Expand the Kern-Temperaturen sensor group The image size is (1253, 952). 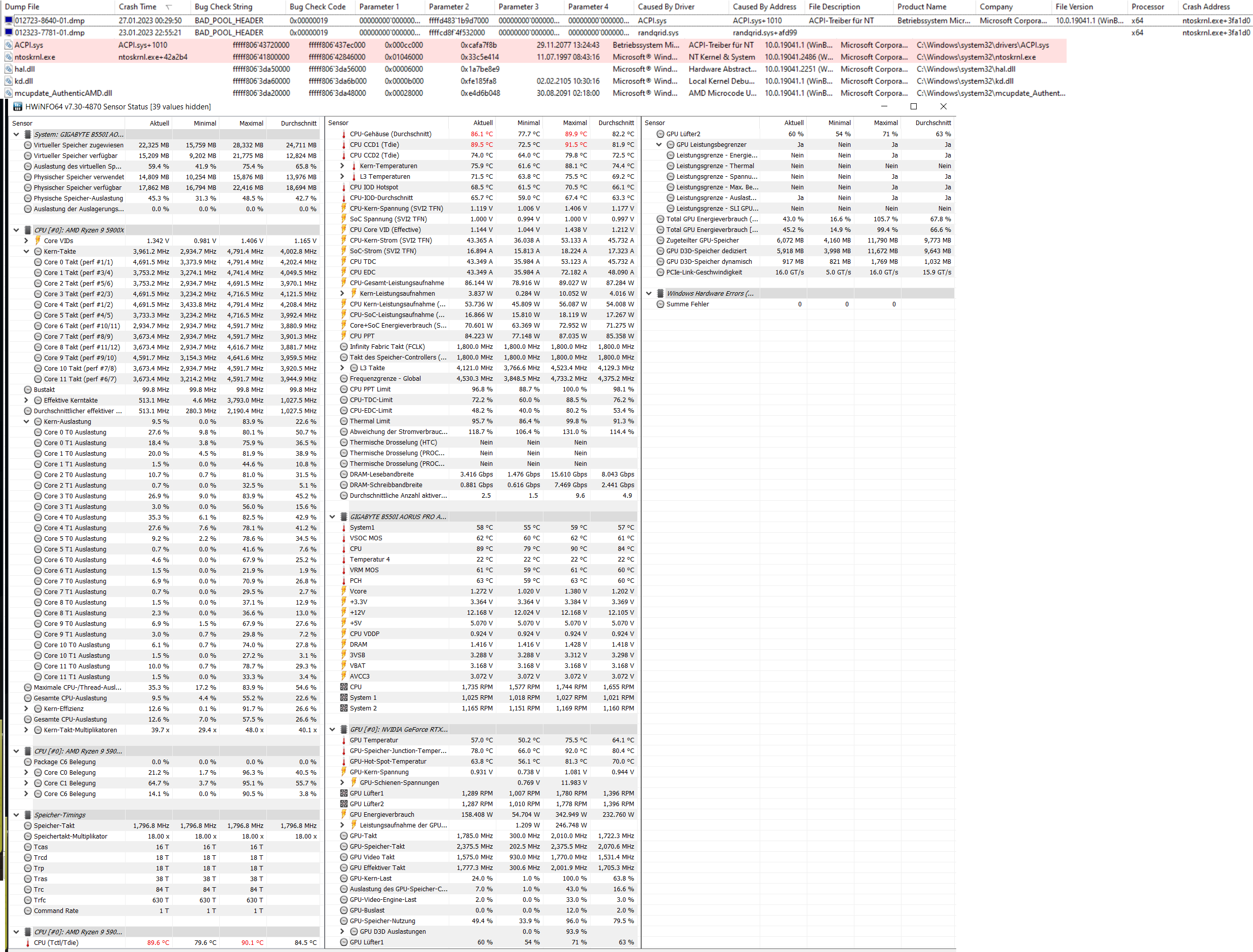(x=342, y=166)
